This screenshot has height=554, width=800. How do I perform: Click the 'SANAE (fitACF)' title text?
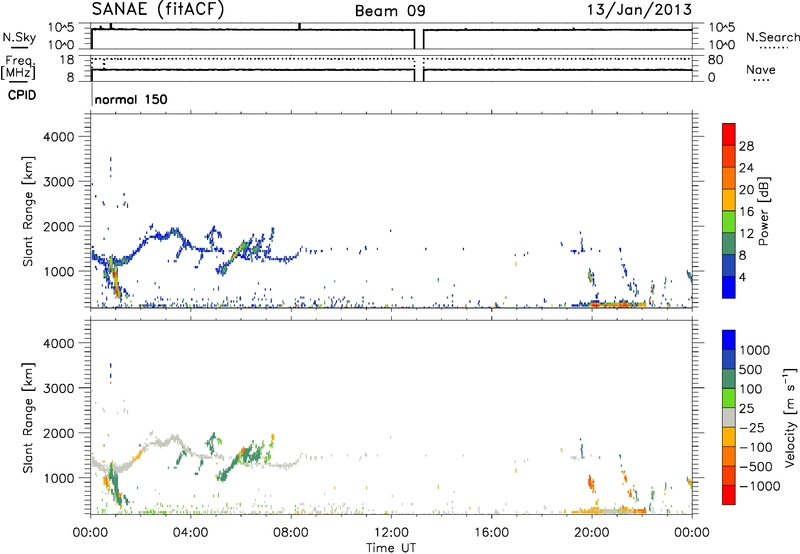pyautogui.click(x=158, y=10)
